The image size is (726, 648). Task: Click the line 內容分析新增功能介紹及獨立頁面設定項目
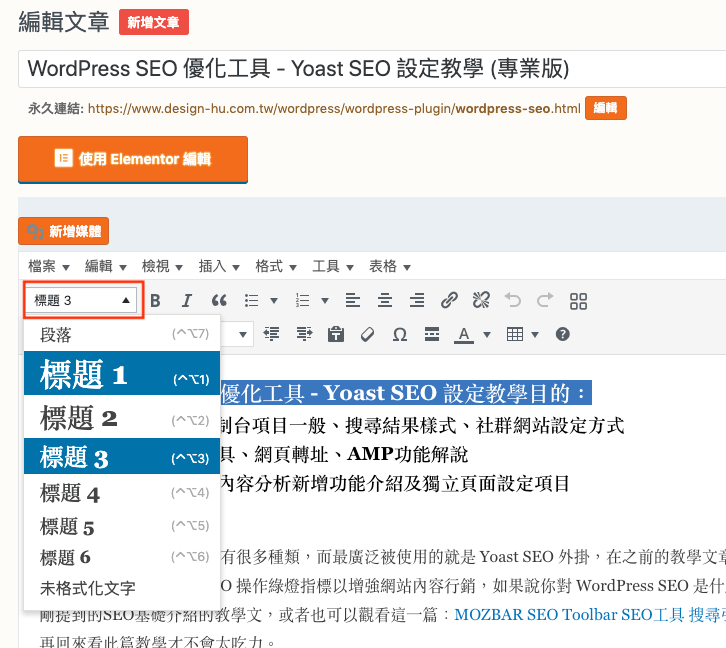pos(395,484)
